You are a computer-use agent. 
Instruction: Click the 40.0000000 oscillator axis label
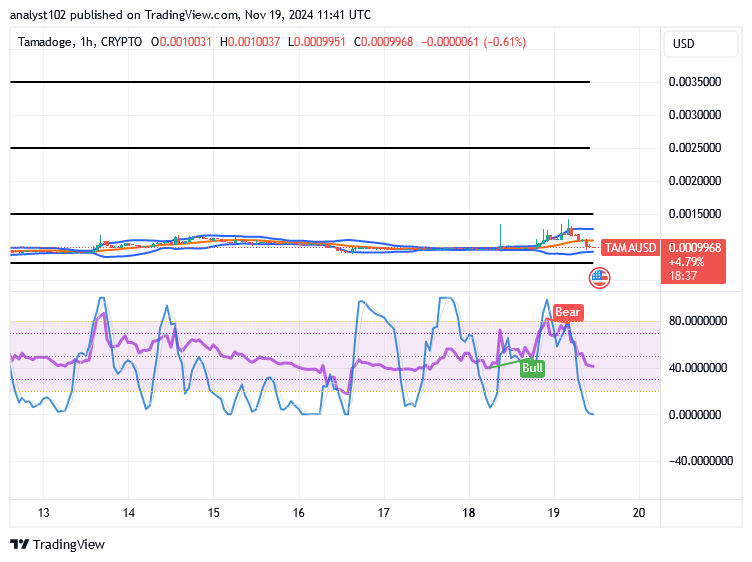(698, 368)
